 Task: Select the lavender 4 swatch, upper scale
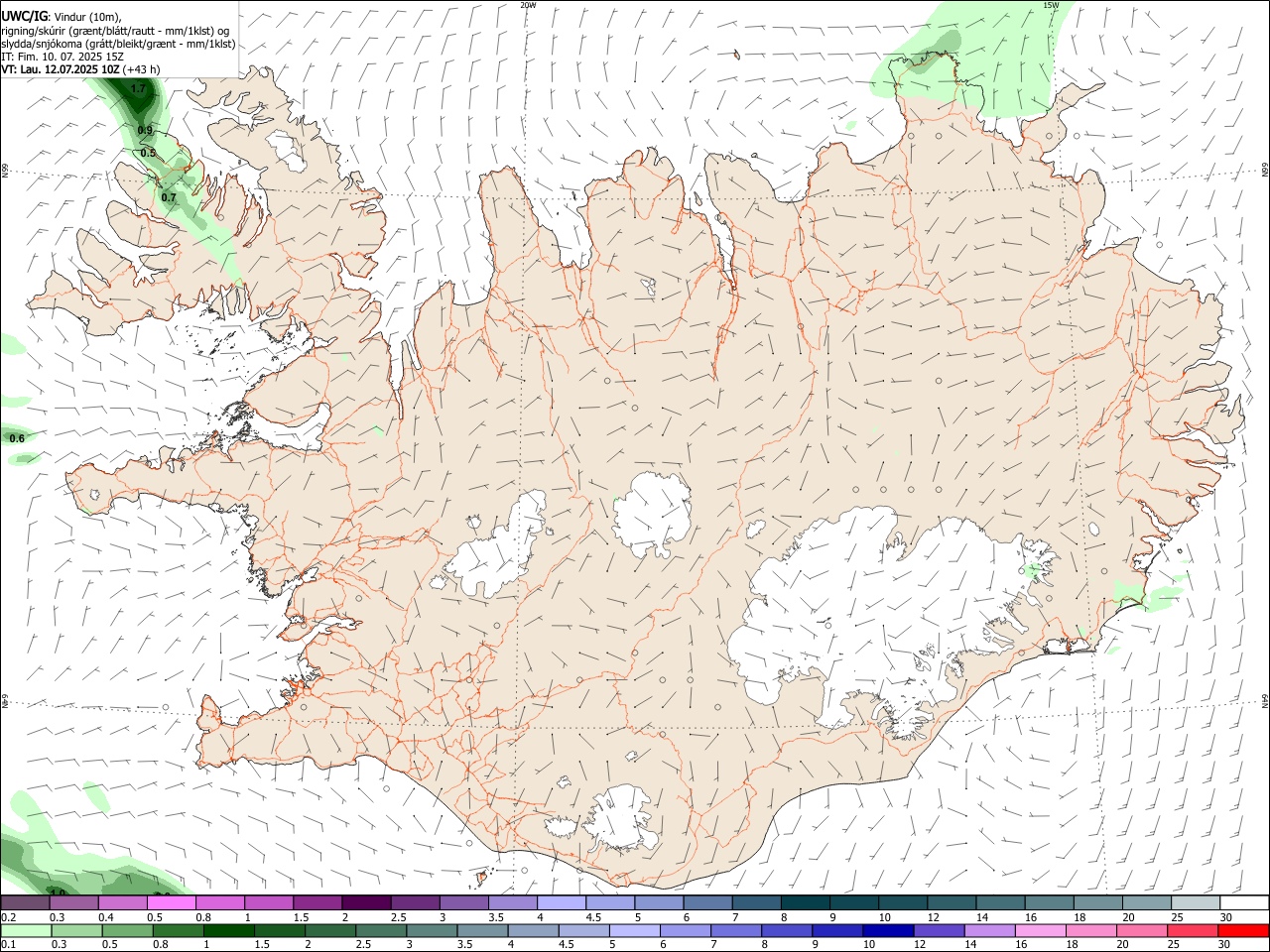click(562, 903)
